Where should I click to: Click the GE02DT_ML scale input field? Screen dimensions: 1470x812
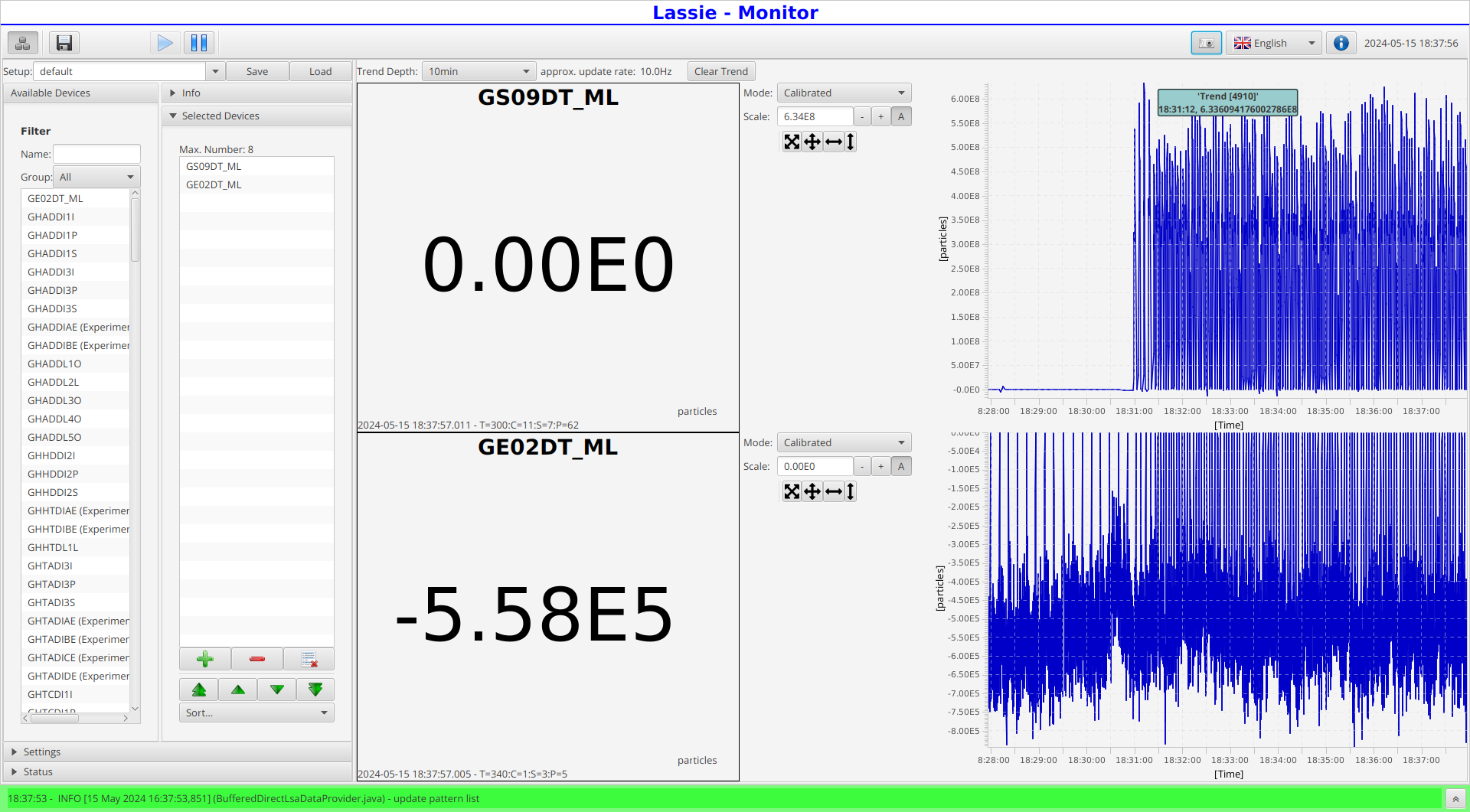point(815,466)
